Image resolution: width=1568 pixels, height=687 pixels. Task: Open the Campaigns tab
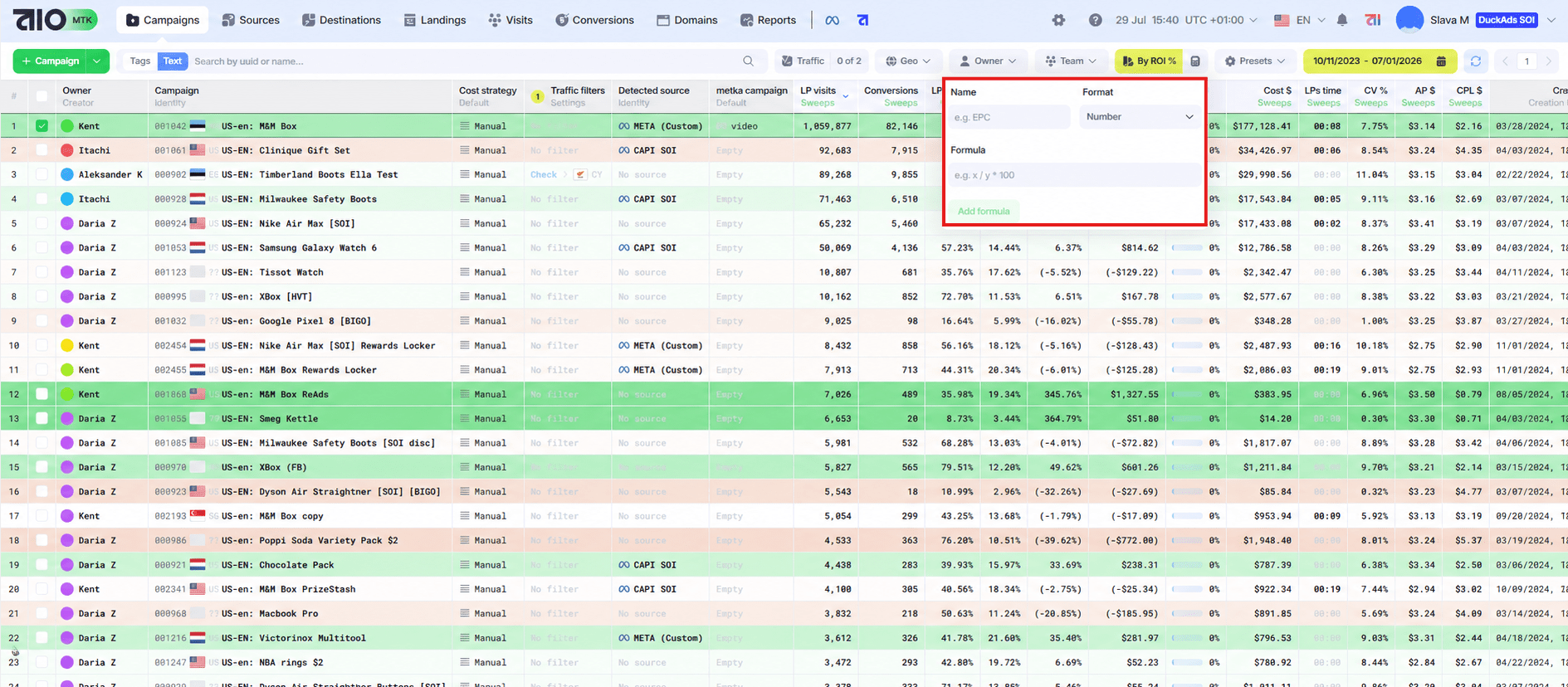point(163,20)
